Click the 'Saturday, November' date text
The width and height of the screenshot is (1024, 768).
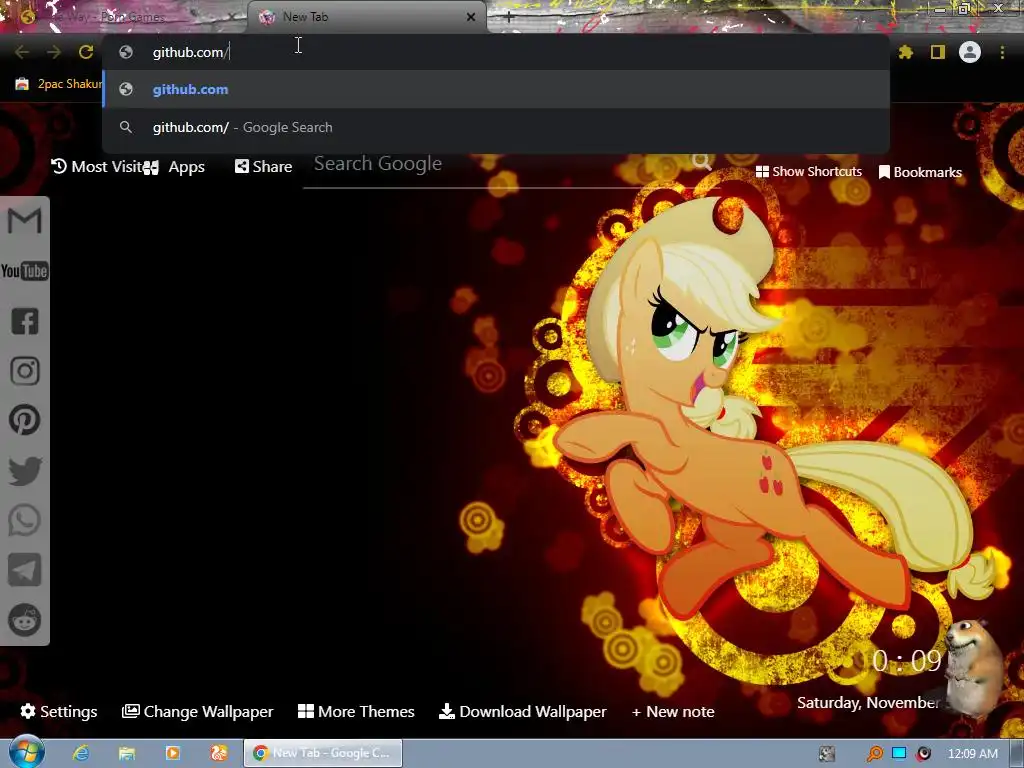click(867, 703)
